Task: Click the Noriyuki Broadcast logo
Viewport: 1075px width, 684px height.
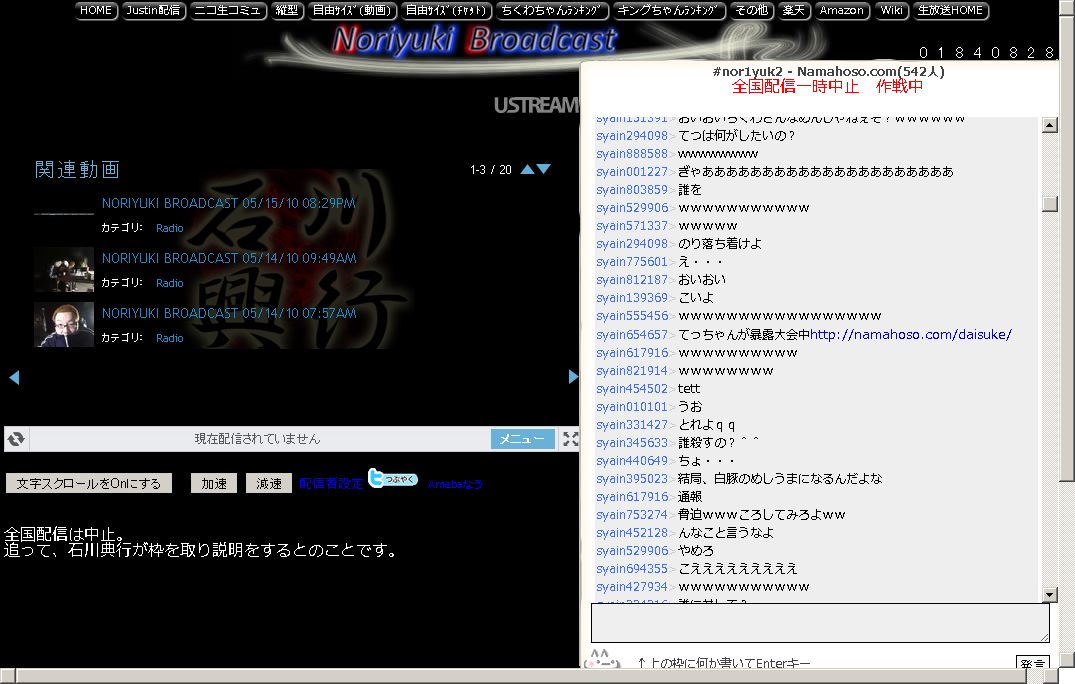Action: [x=474, y=40]
